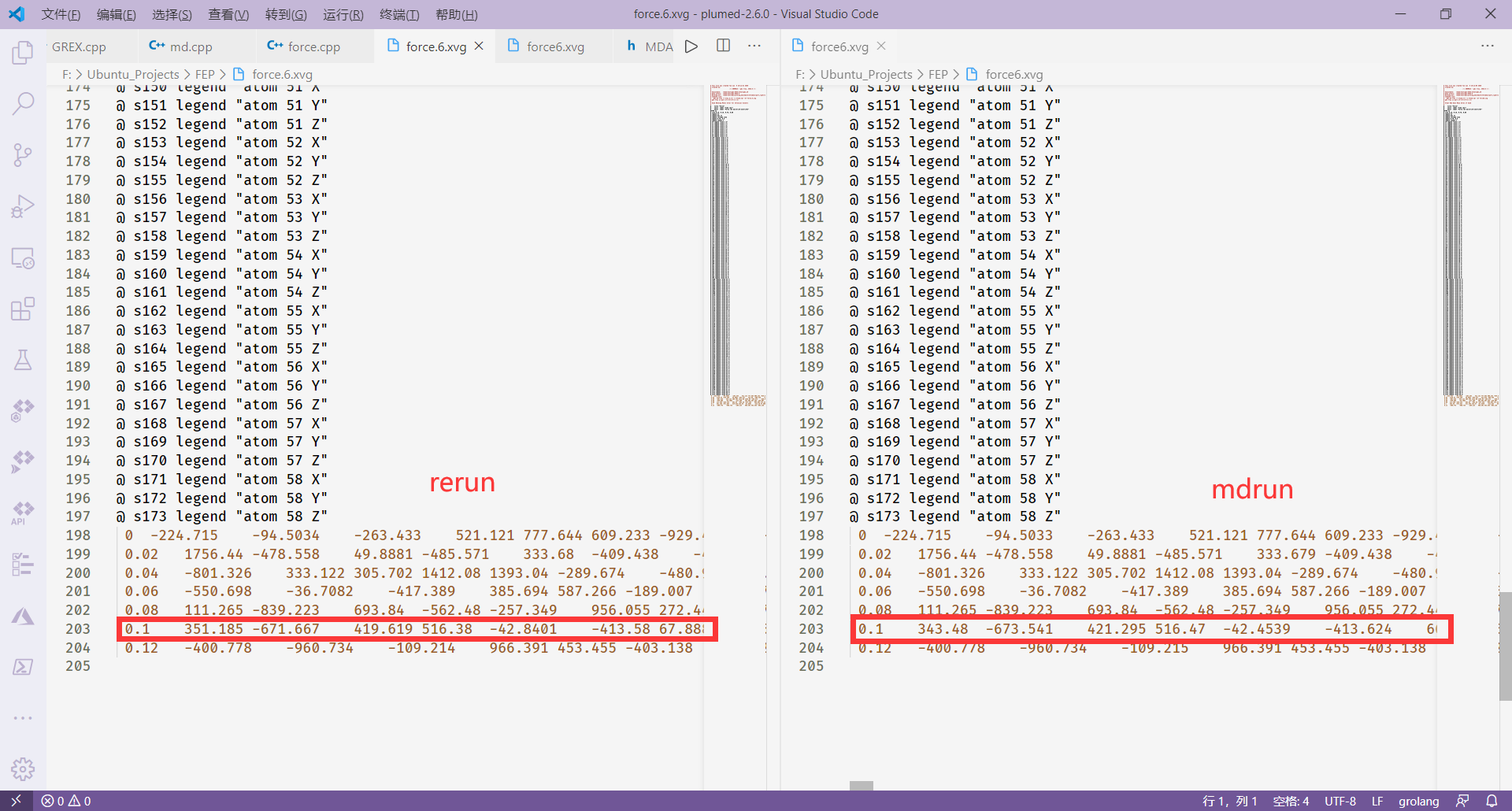Image resolution: width=1512 pixels, height=811 pixels.
Task: Click the right editor's minimap
Action: [x=1469, y=236]
